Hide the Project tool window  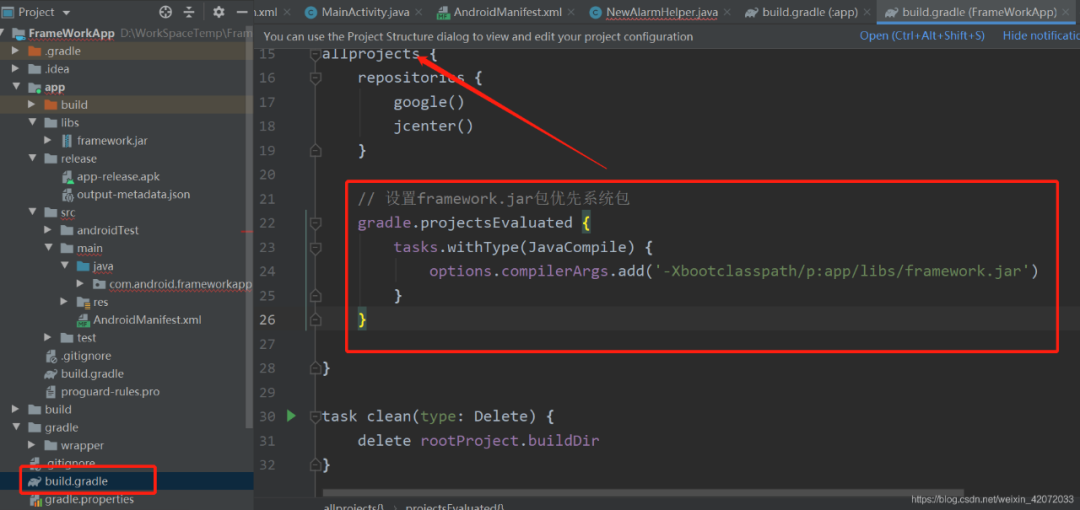(x=242, y=12)
